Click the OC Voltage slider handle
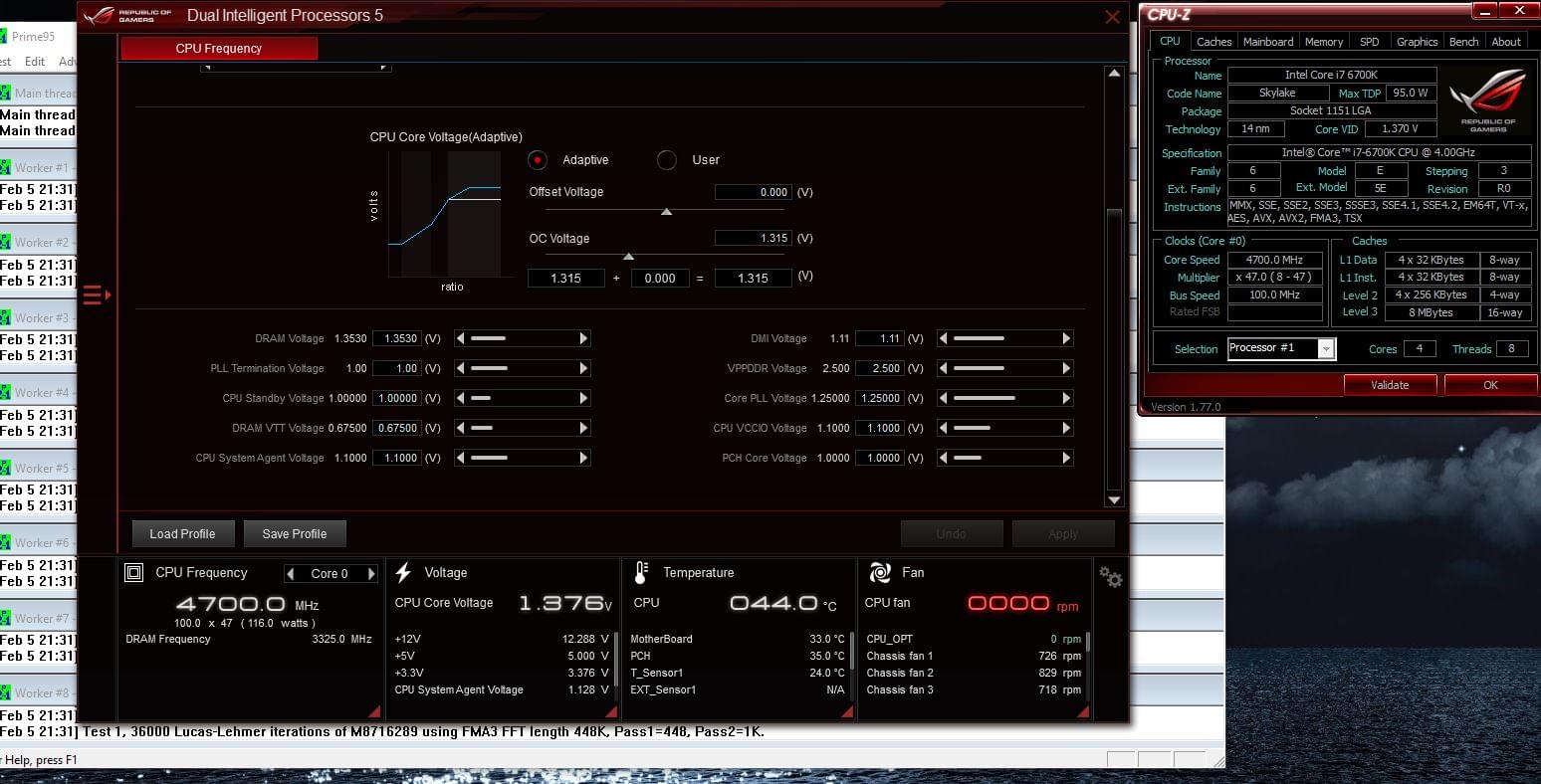Screen dimensions: 1541x784 [x=628, y=257]
